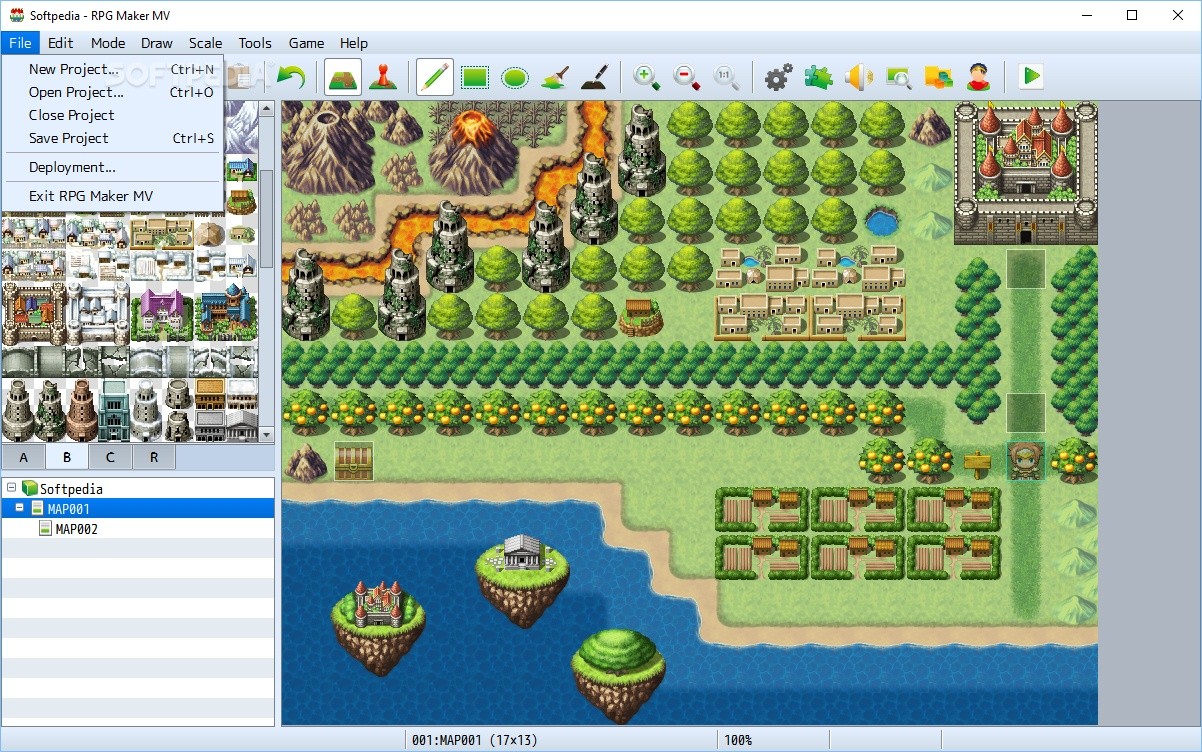Screen dimensions: 1202x752
Task: Select the Ellipse drawing tool
Action: pos(515,77)
